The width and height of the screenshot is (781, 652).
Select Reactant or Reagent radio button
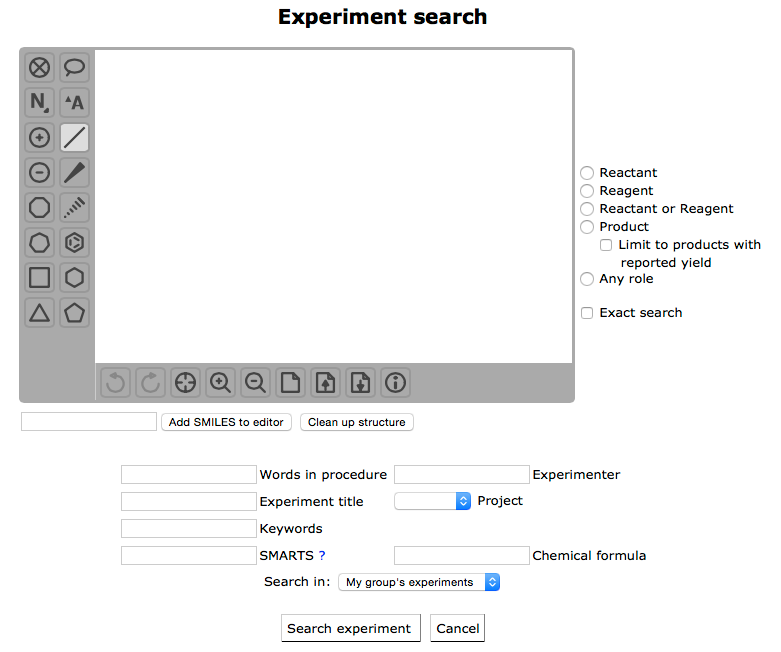click(587, 209)
